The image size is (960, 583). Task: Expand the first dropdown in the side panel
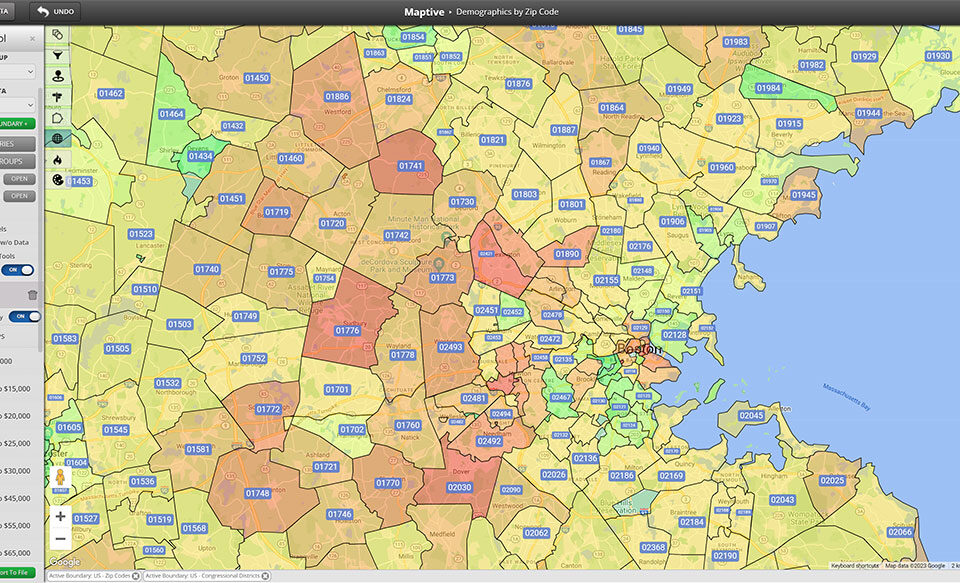click(18, 73)
